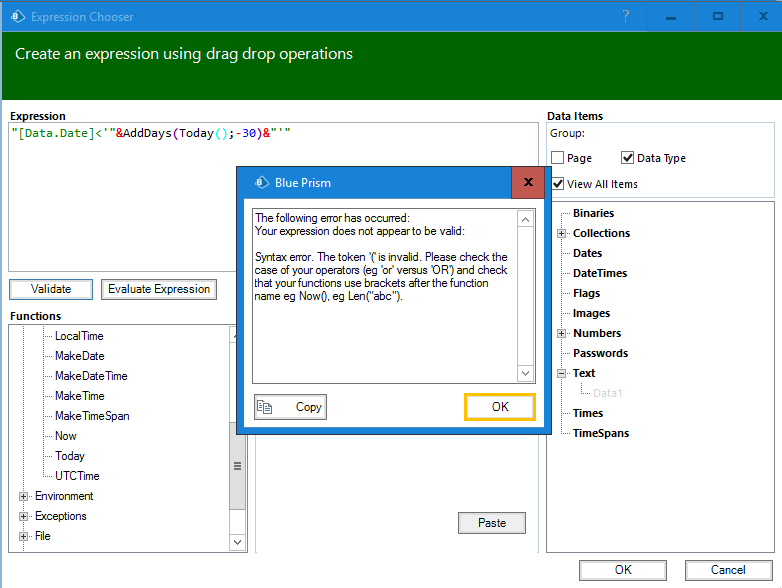This screenshot has height=588, width=782.
Task: Click Functions list scroll down arrow
Action: pyautogui.click(x=237, y=542)
